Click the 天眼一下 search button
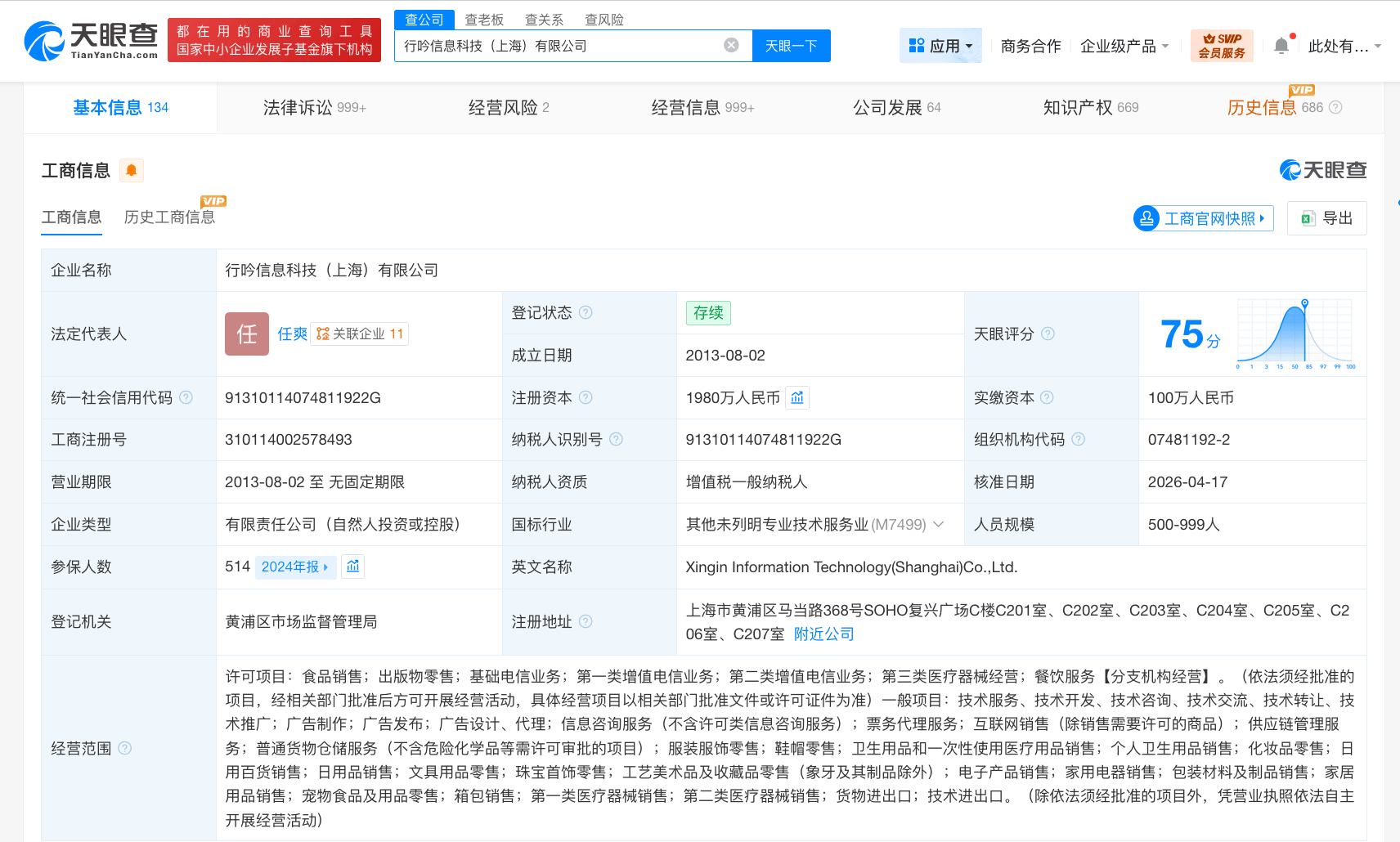 coord(791,46)
